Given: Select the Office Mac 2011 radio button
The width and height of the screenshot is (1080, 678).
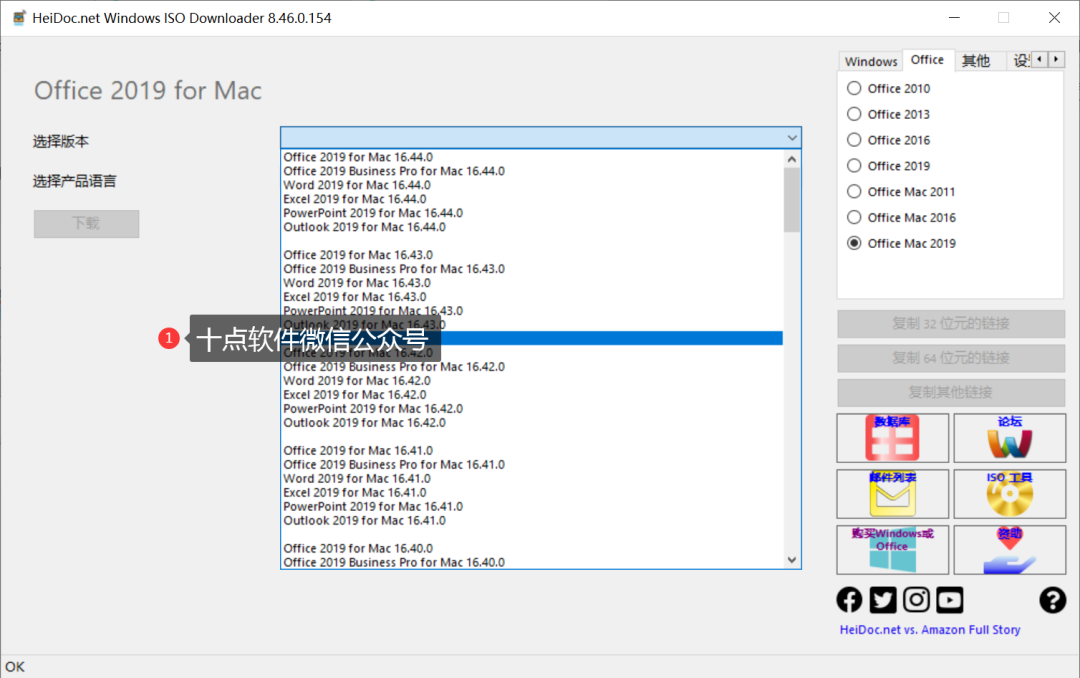Looking at the screenshot, I should [854, 192].
